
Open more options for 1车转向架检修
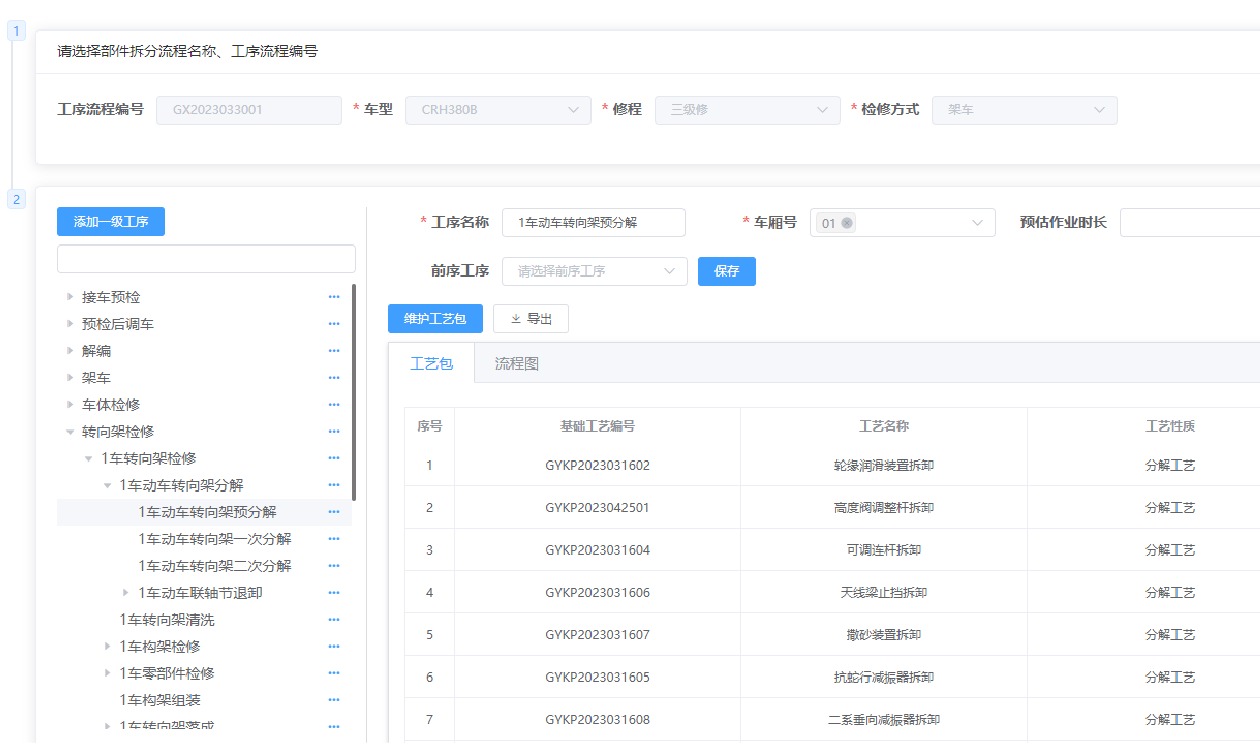point(334,458)
